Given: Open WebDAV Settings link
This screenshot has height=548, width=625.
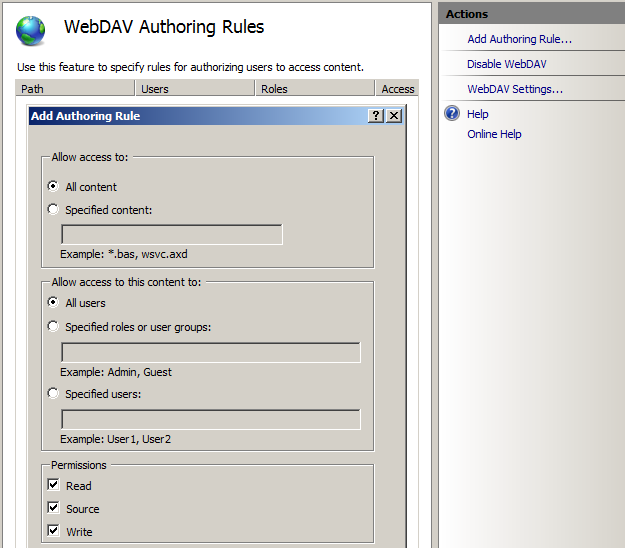Looking at the screenshot, I should (x=515, y=89).
